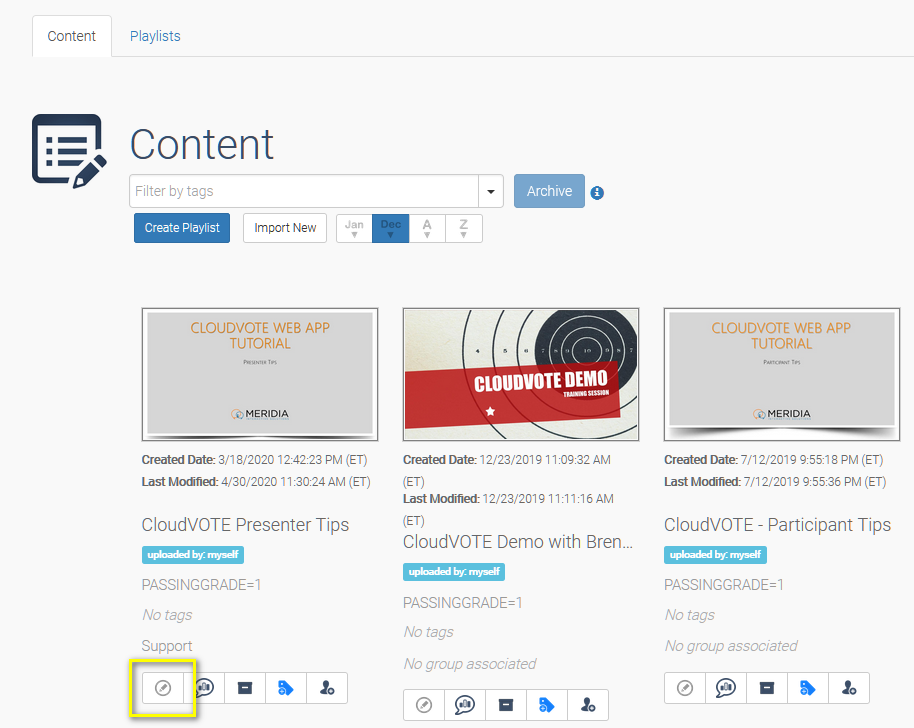This screenshot has height=728, width=914.
Task: Click Last Modified 12/23/2019 11:11:16 AM text
Action: click(508, 509)
